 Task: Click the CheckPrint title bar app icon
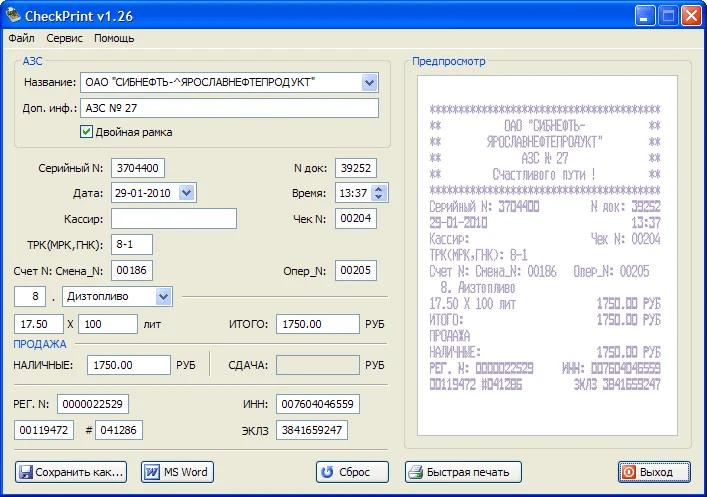[13, 15]
